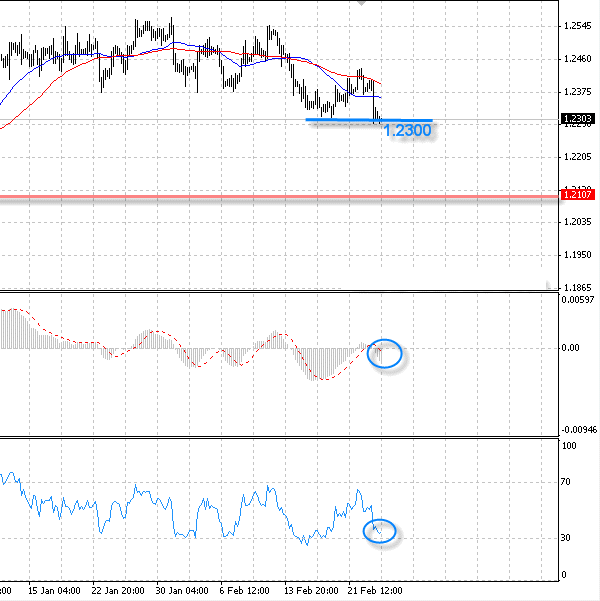Click the 1.2545 price axis value
Viewport: 600px width, 601px height.
coord(578,26)
